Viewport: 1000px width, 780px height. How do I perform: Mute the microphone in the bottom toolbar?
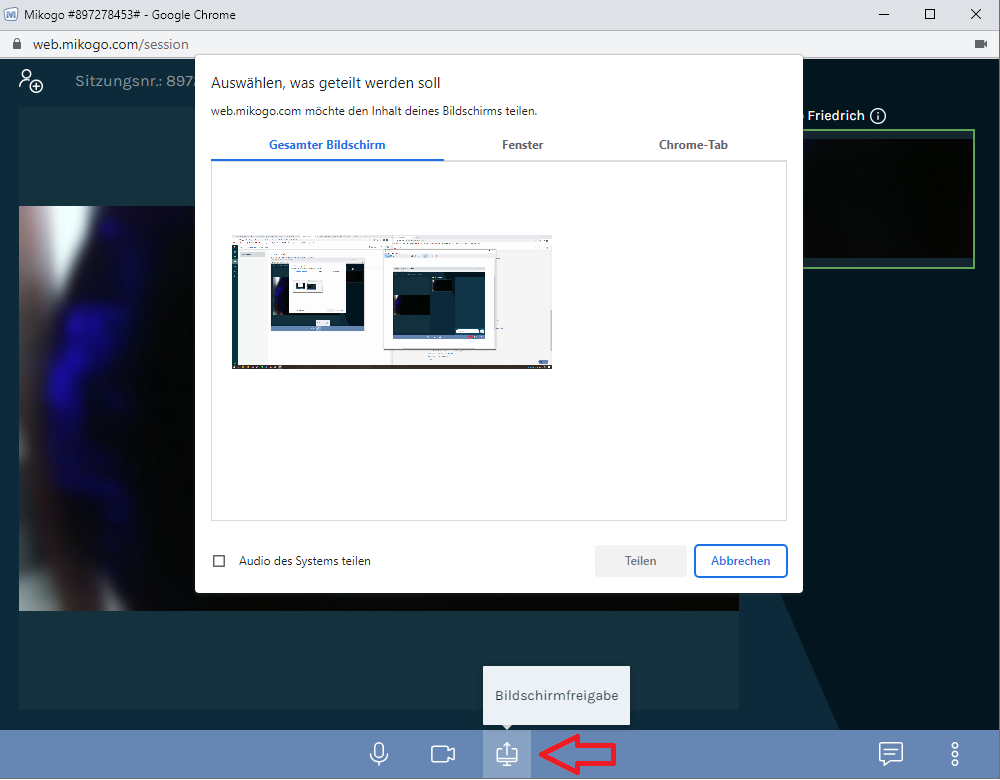point(379,753)
